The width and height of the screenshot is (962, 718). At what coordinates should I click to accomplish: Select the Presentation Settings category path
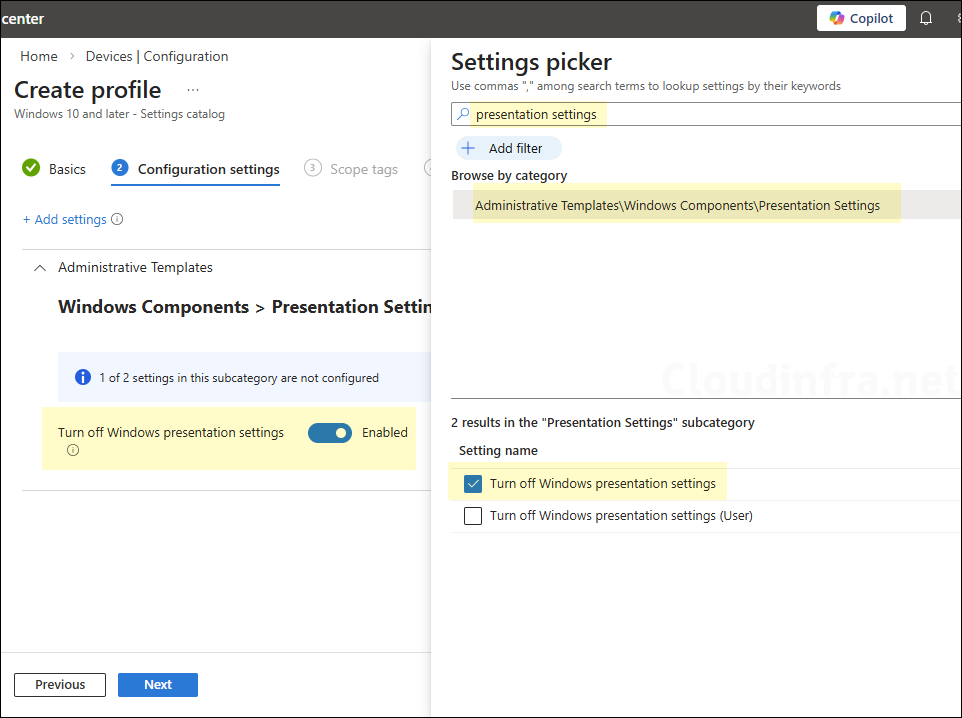(677, 206)
